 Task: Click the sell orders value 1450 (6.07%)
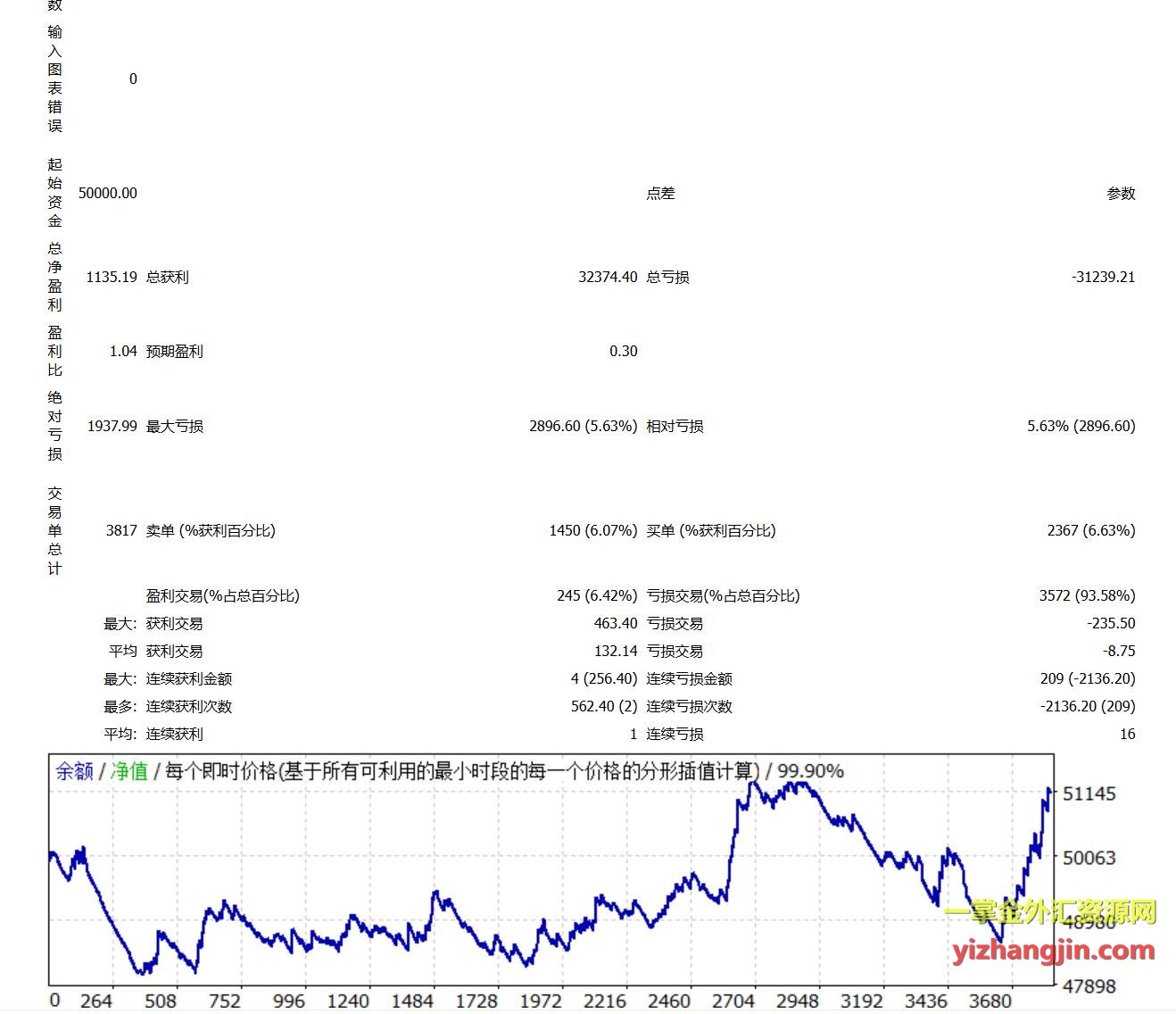(x=592, y=531)
